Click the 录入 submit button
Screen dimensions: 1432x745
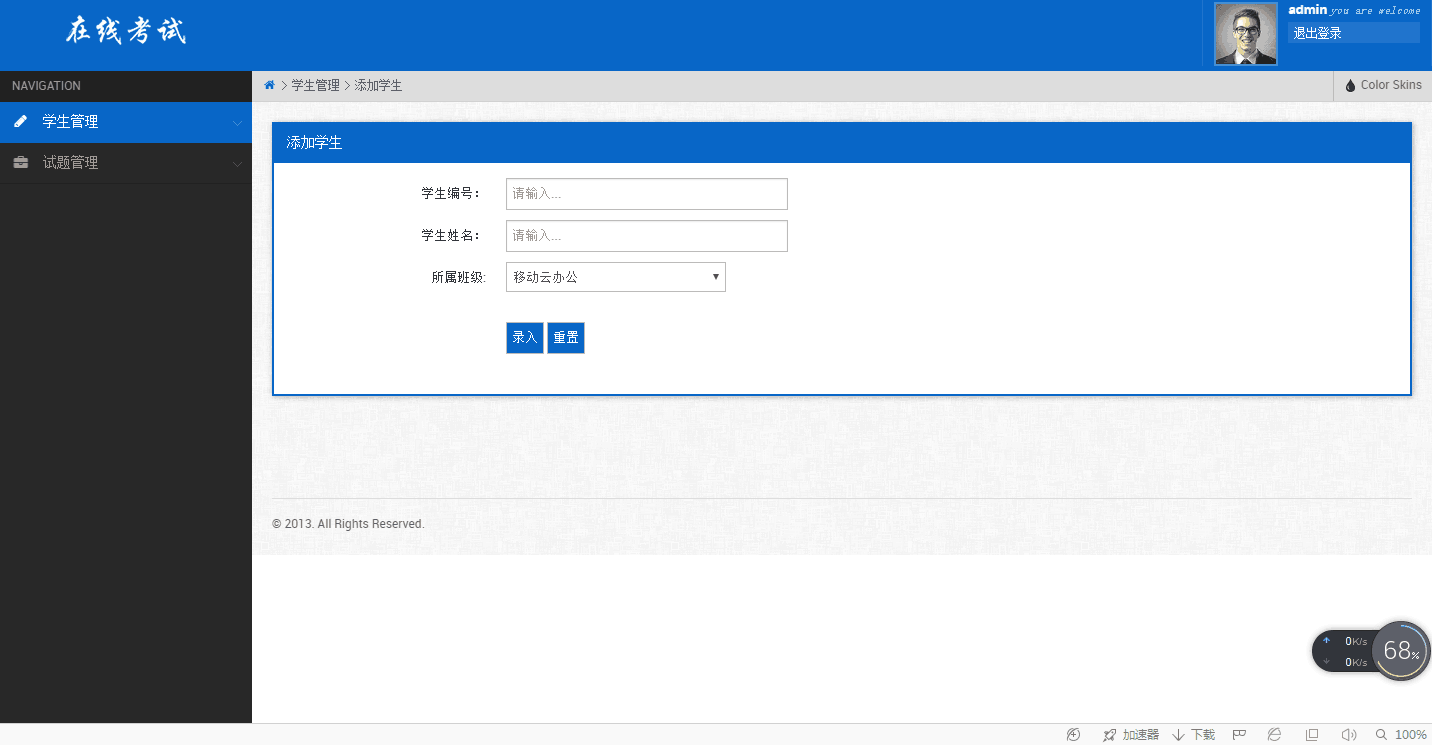tap(525, 338)
